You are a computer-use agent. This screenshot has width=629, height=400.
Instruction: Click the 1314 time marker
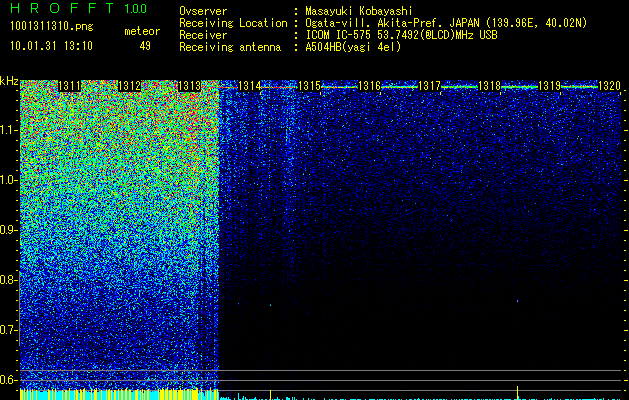tap(250, 86)
